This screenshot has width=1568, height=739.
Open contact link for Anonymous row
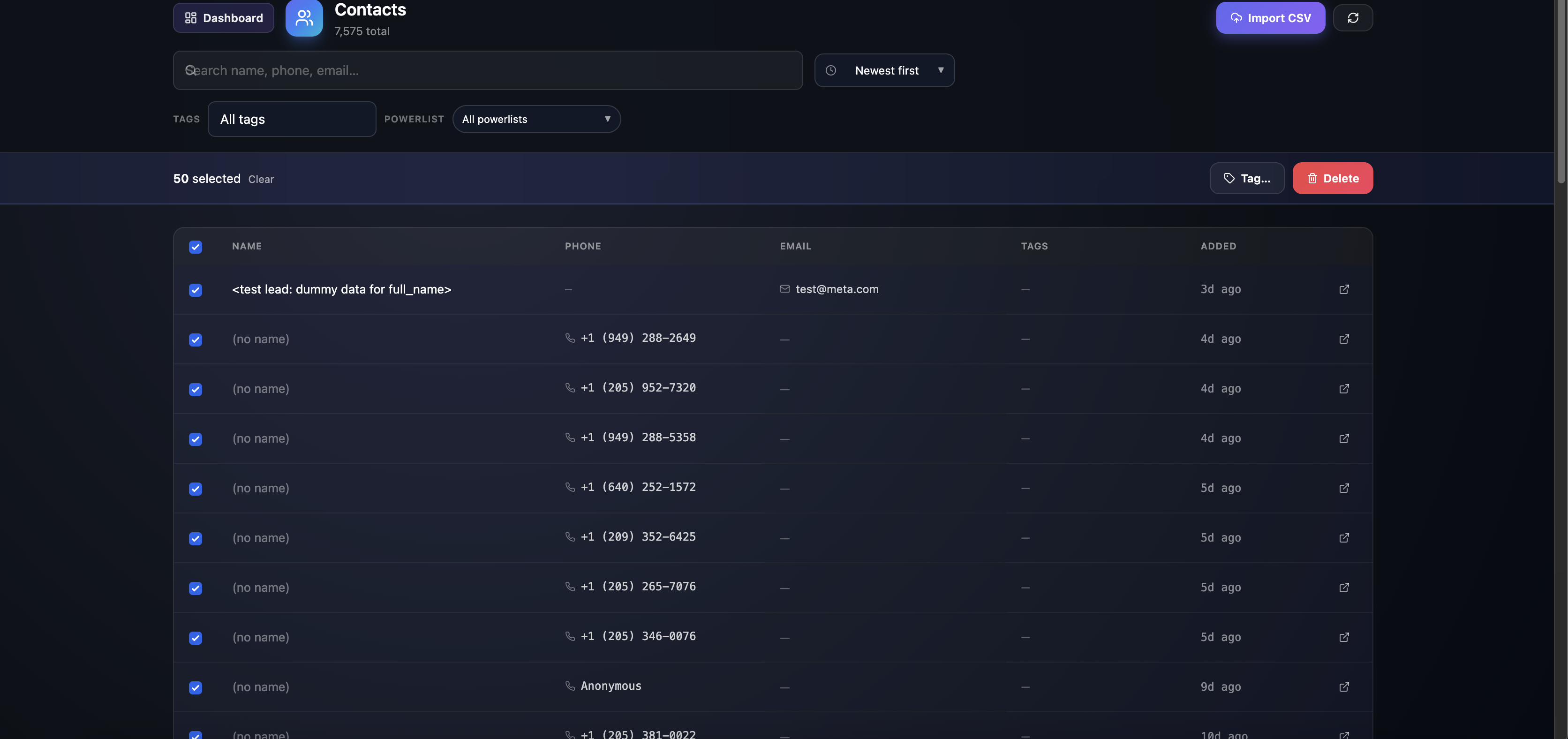(x=1344, y=686)
